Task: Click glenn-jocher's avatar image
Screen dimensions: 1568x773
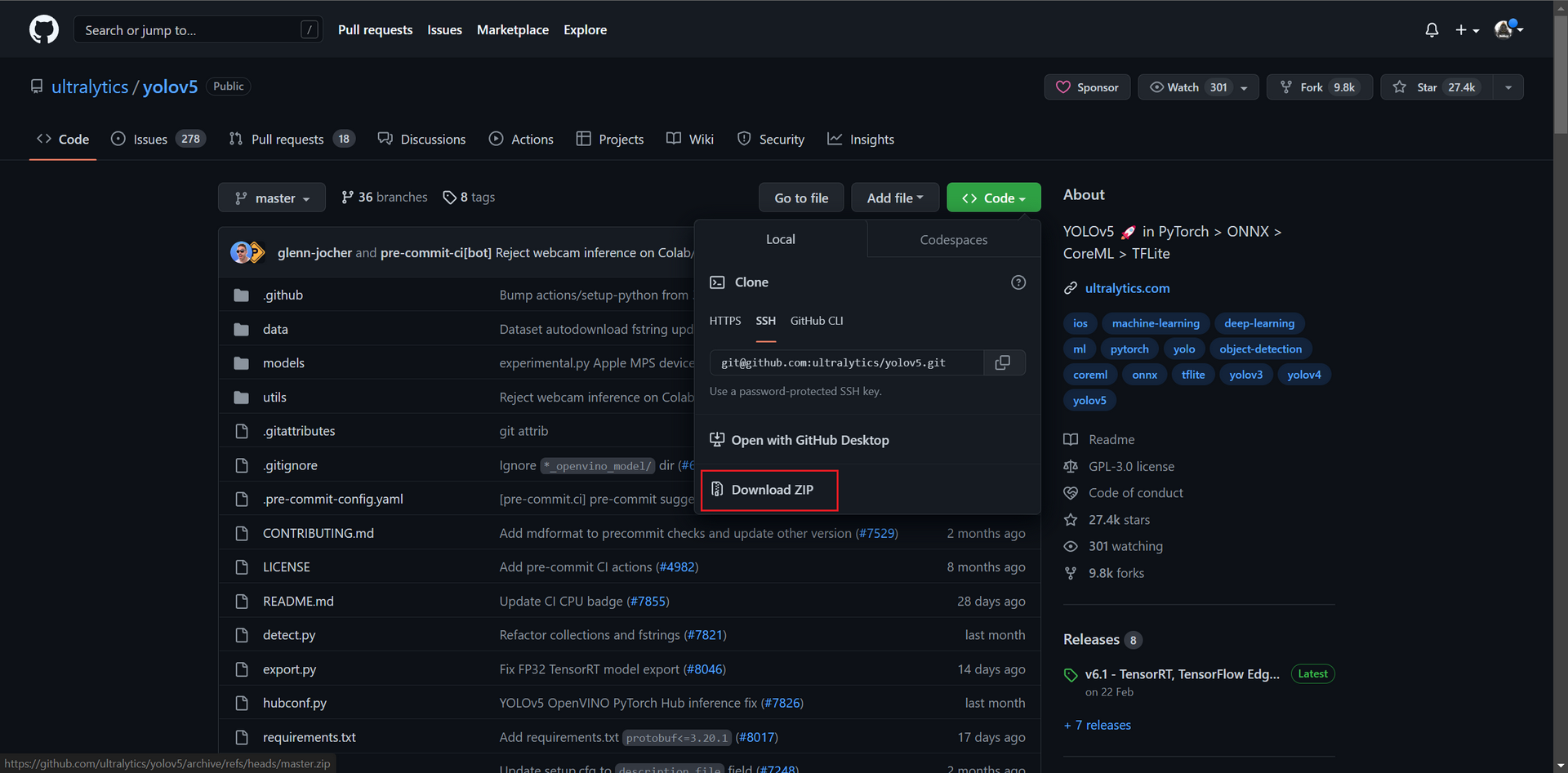Action: coord(241,253)
